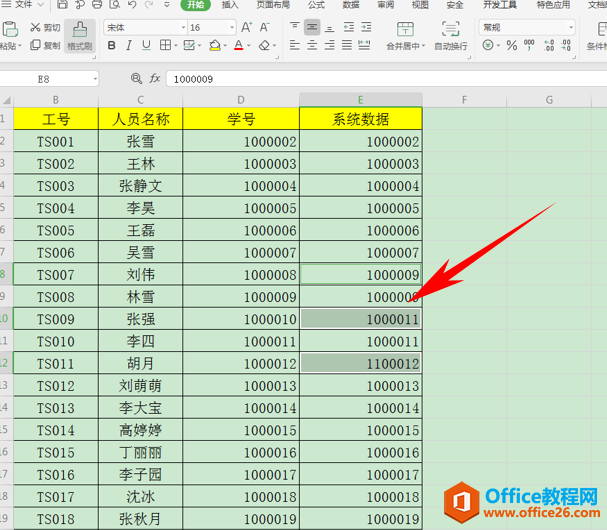Image resolution: width=607 pixels, height=530 pixels.
Task: Expand the font color dropdown arrow
Action: 249,46
